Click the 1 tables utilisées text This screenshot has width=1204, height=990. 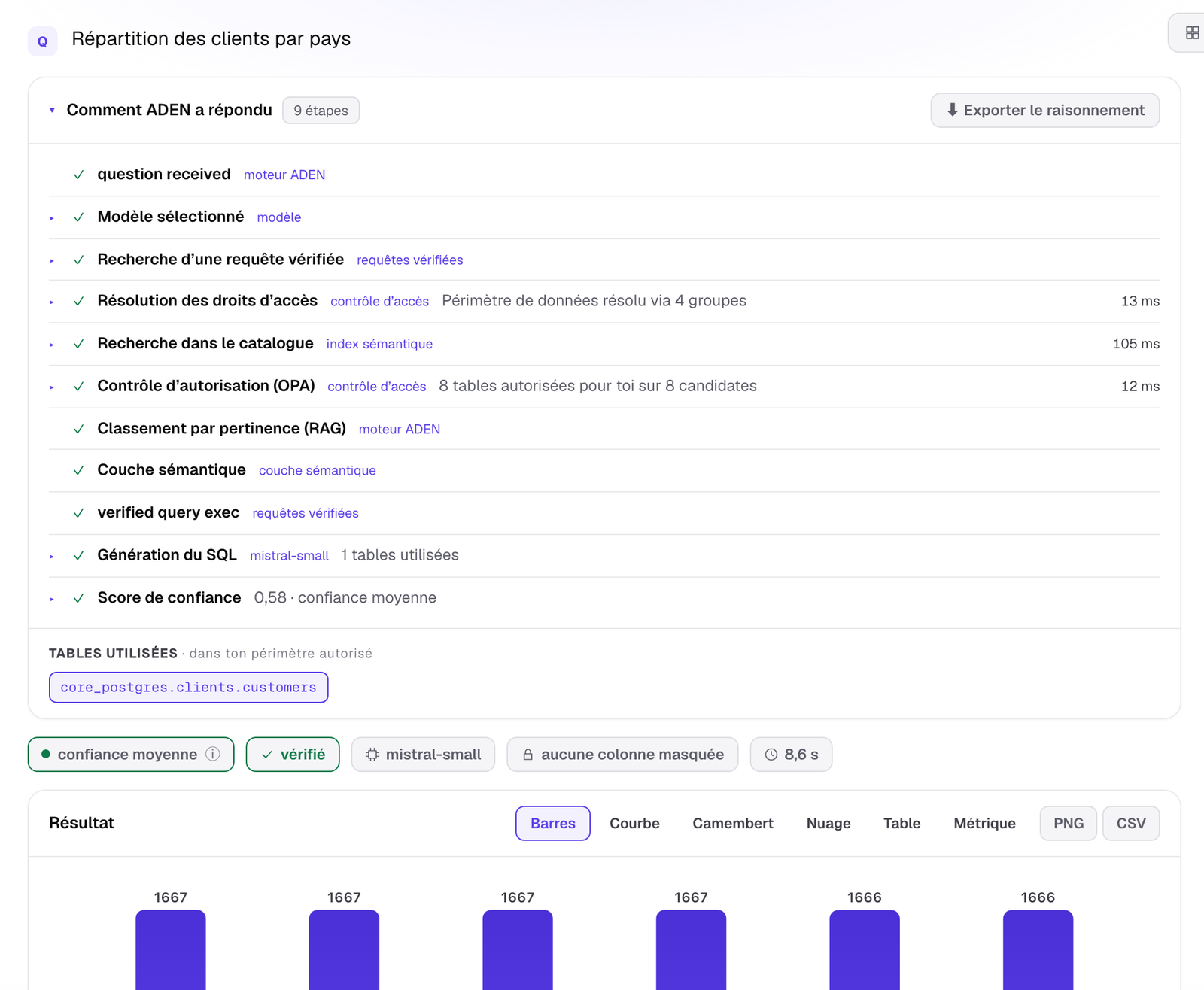(400, 555)
